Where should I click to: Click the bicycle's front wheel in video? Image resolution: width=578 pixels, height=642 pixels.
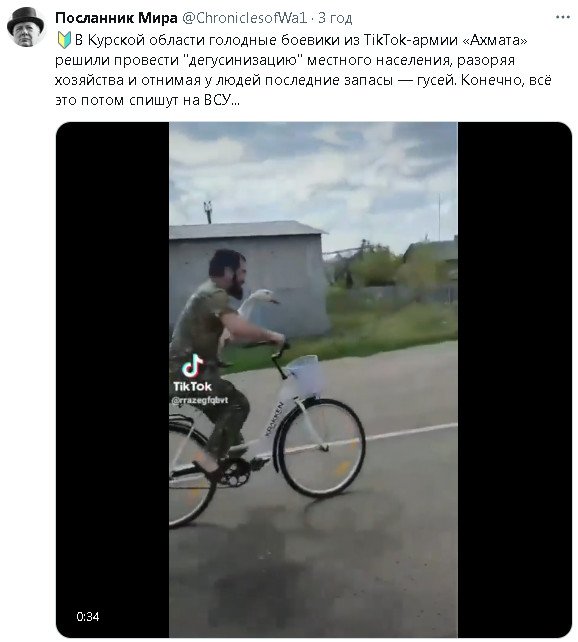point(319,448)
